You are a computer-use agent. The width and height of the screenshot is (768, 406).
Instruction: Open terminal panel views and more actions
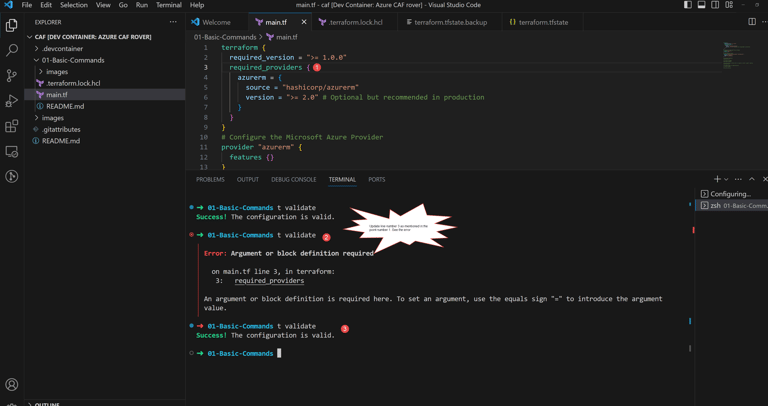pyautogui.click(x=738, y=179)
